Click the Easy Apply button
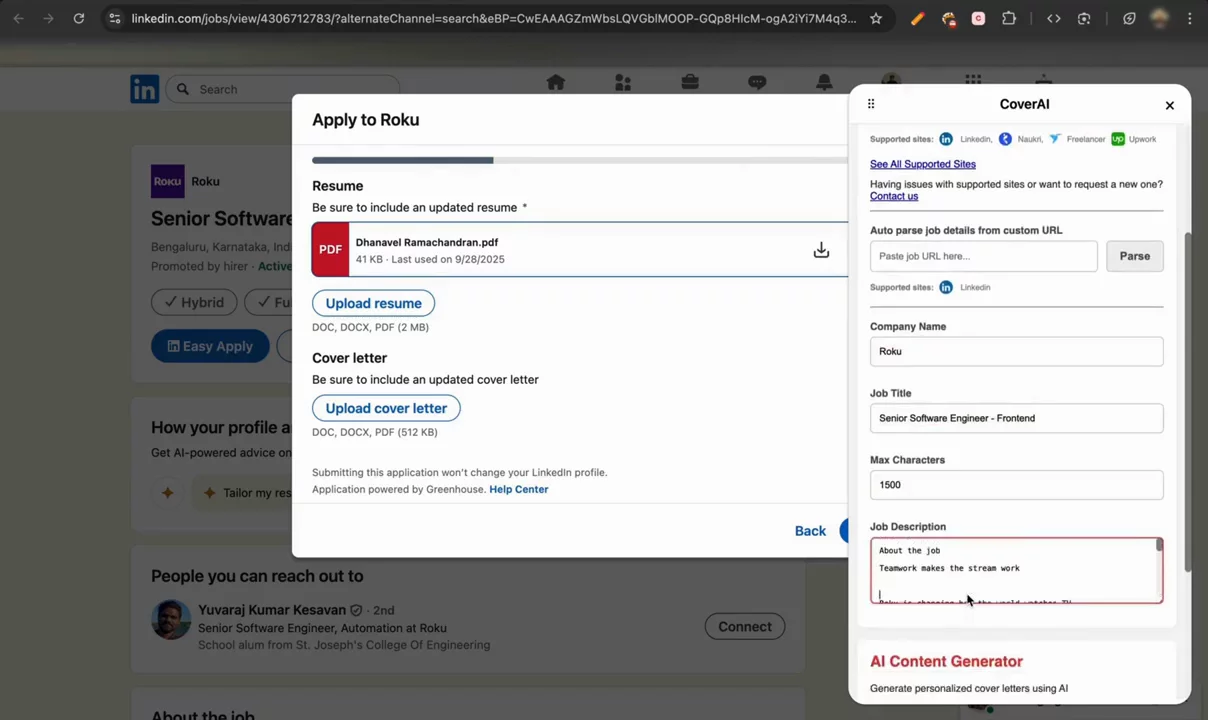The height and width of the screenshot is (720, 1208). pyautogui.click(x=210, y=346)
